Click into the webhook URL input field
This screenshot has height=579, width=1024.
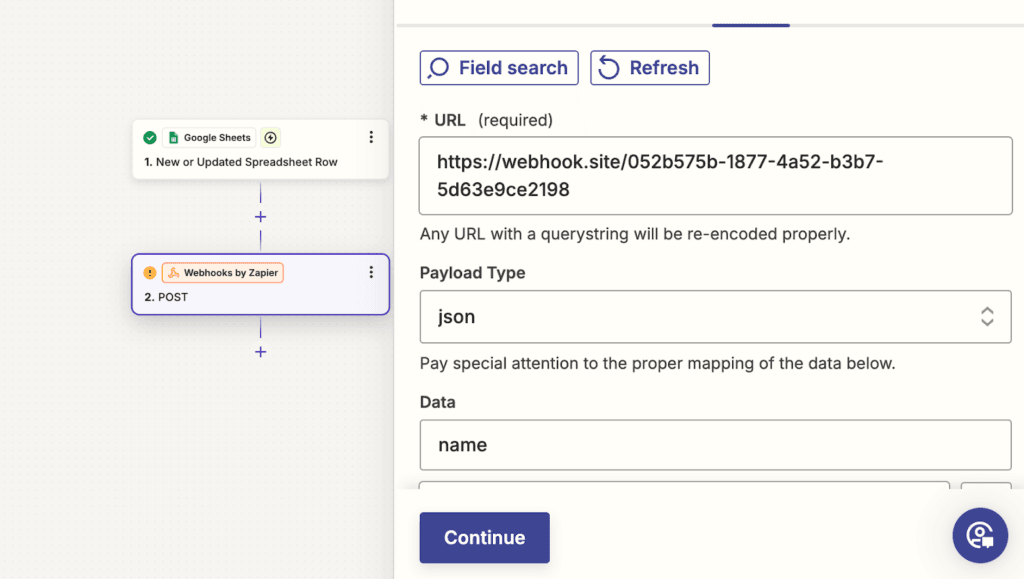[715, 175]
